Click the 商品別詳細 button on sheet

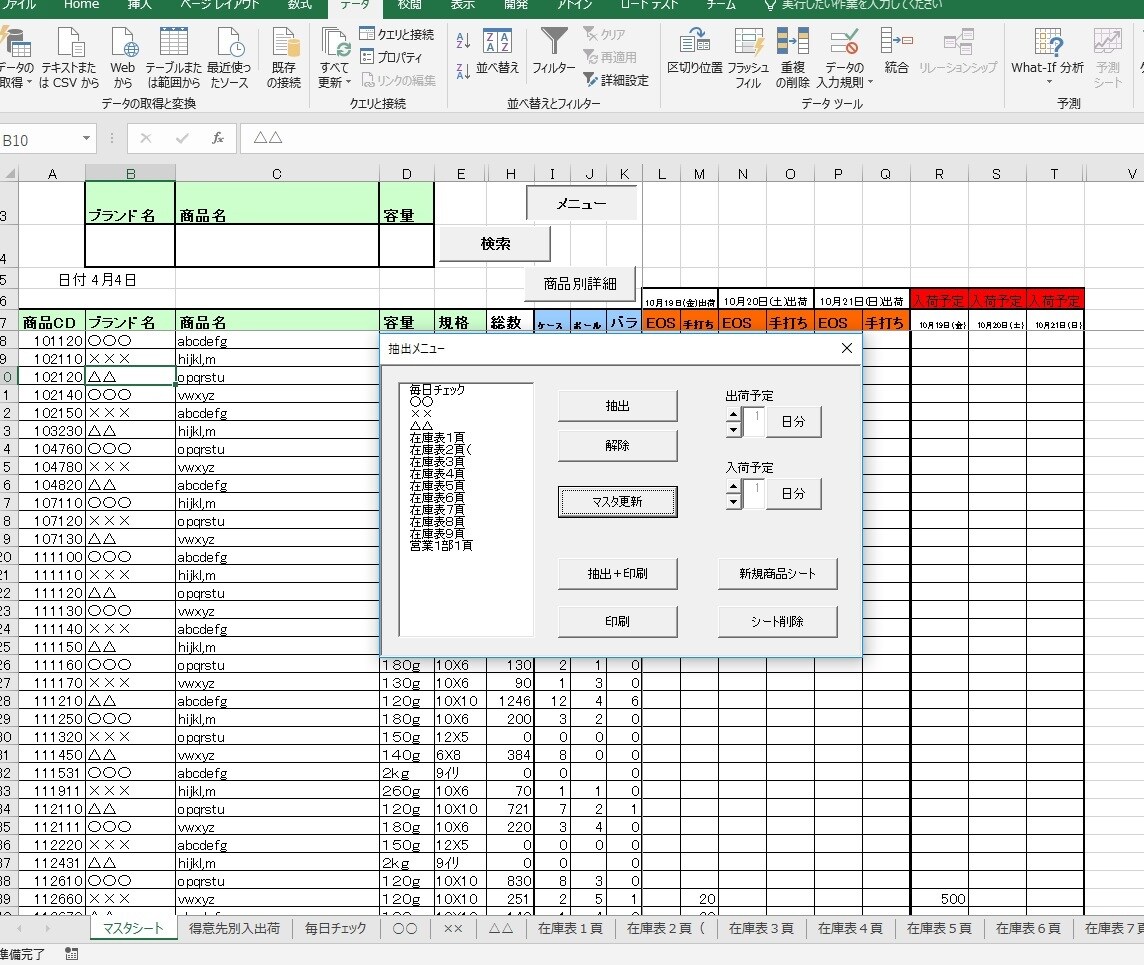(580, 284)
